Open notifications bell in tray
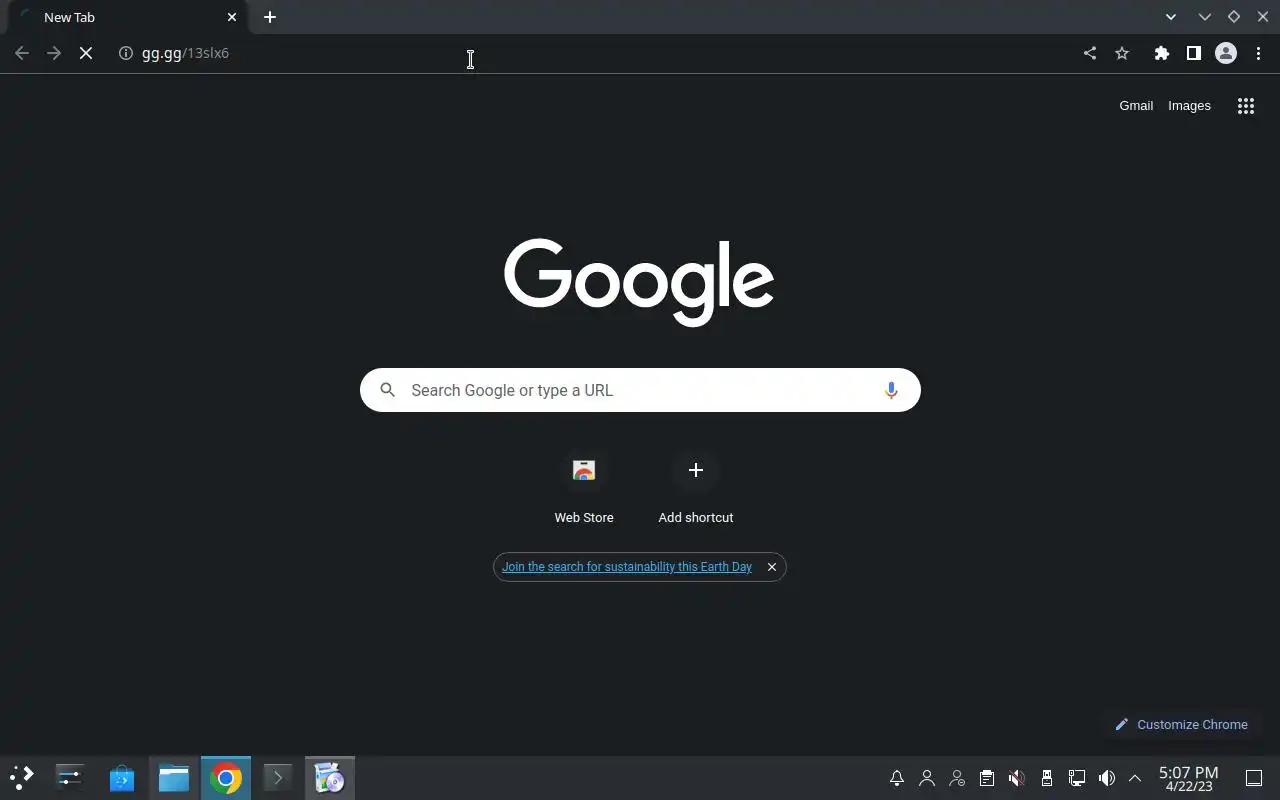1280x800 pixels. point(897,778)
